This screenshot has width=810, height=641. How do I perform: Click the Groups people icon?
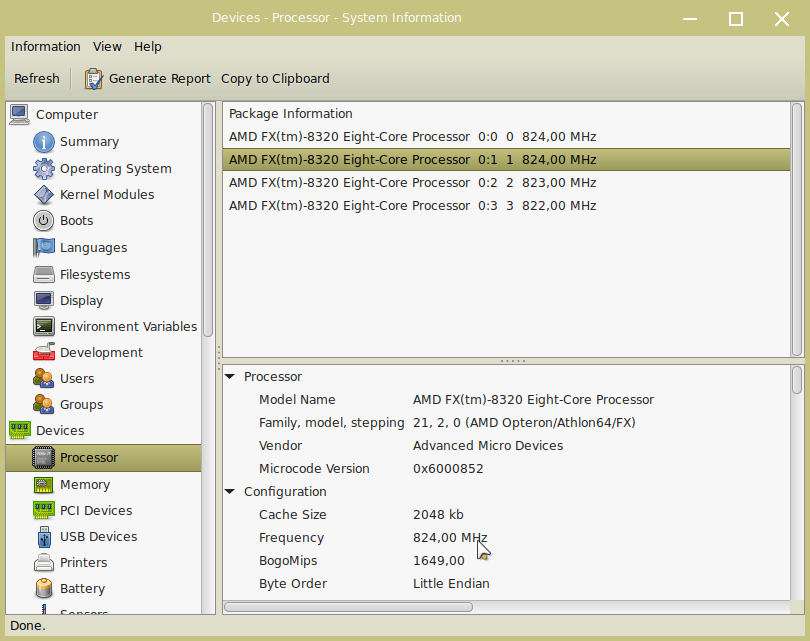pos(43,404)
